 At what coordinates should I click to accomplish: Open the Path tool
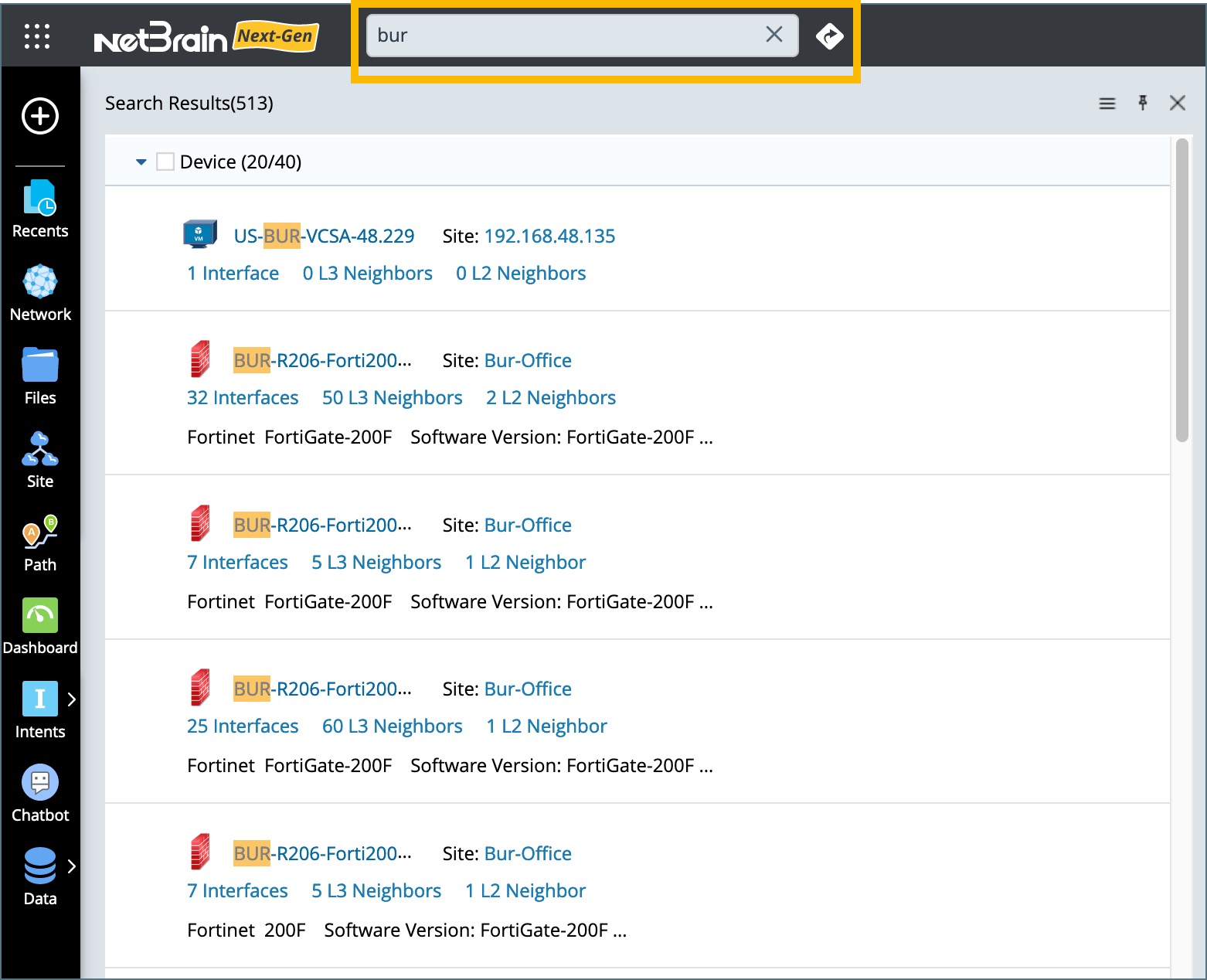tap(39, 538)
